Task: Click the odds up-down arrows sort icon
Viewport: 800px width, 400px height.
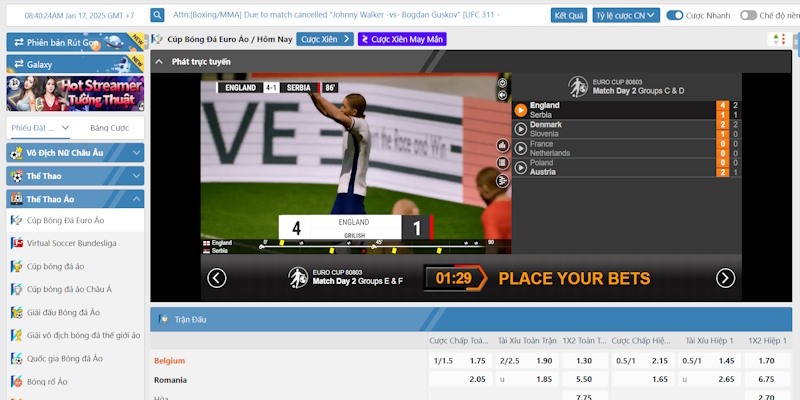Action: (780, 39)
